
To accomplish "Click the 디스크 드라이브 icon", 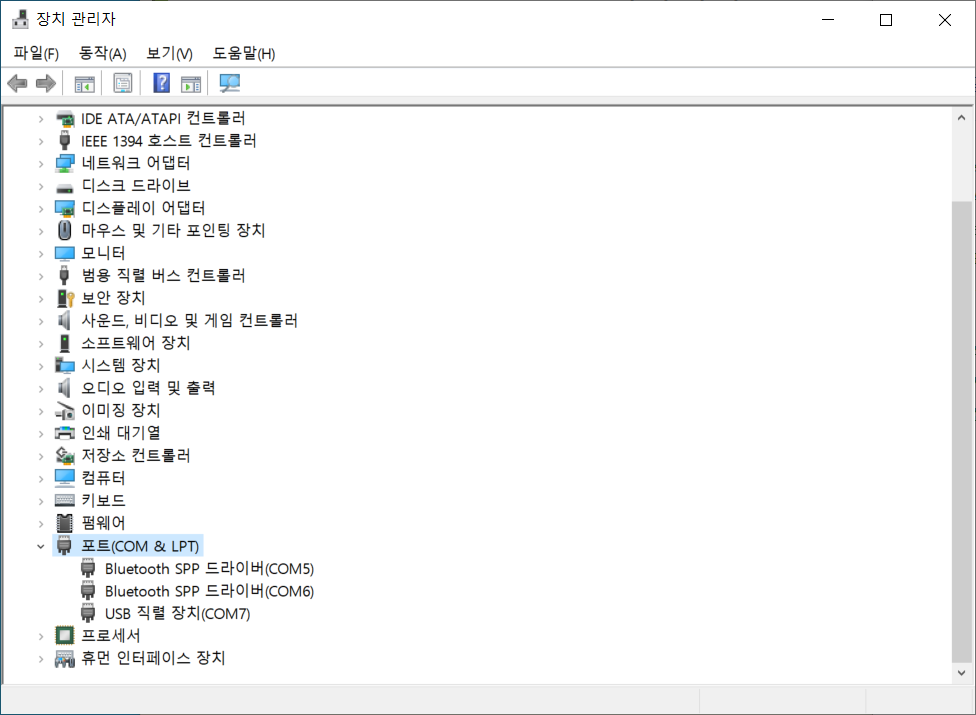I will pyautogui.click(x=65, y=188).
